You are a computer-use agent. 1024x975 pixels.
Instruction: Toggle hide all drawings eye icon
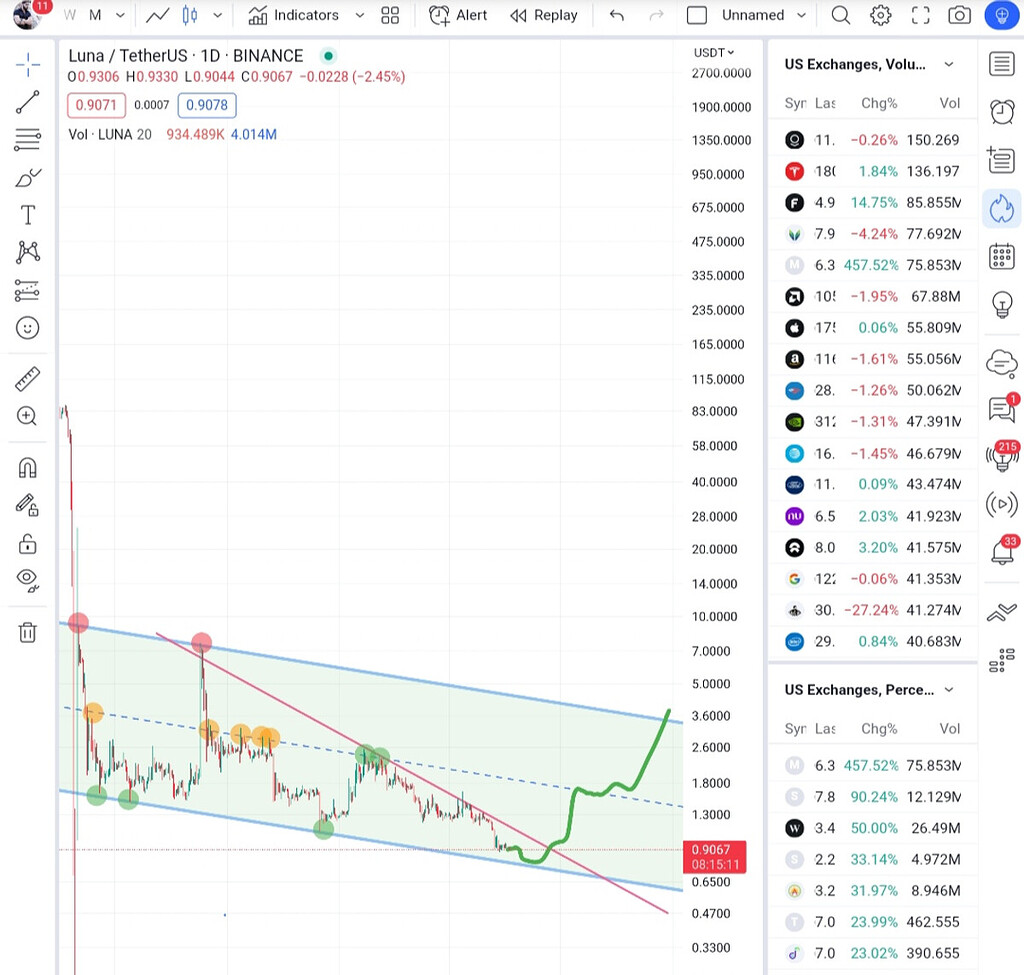tap(27, 579)
